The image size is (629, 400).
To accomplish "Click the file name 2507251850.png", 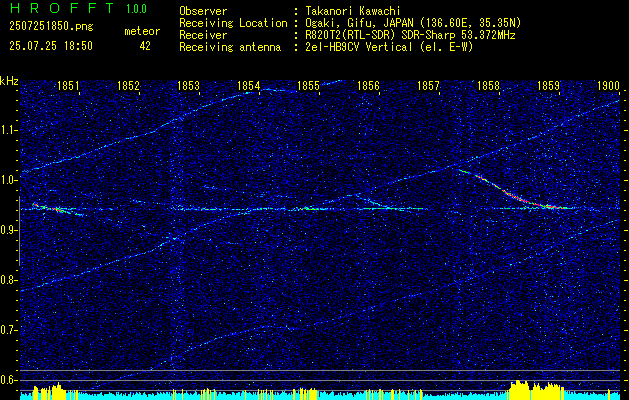I will tap(51, 26).
